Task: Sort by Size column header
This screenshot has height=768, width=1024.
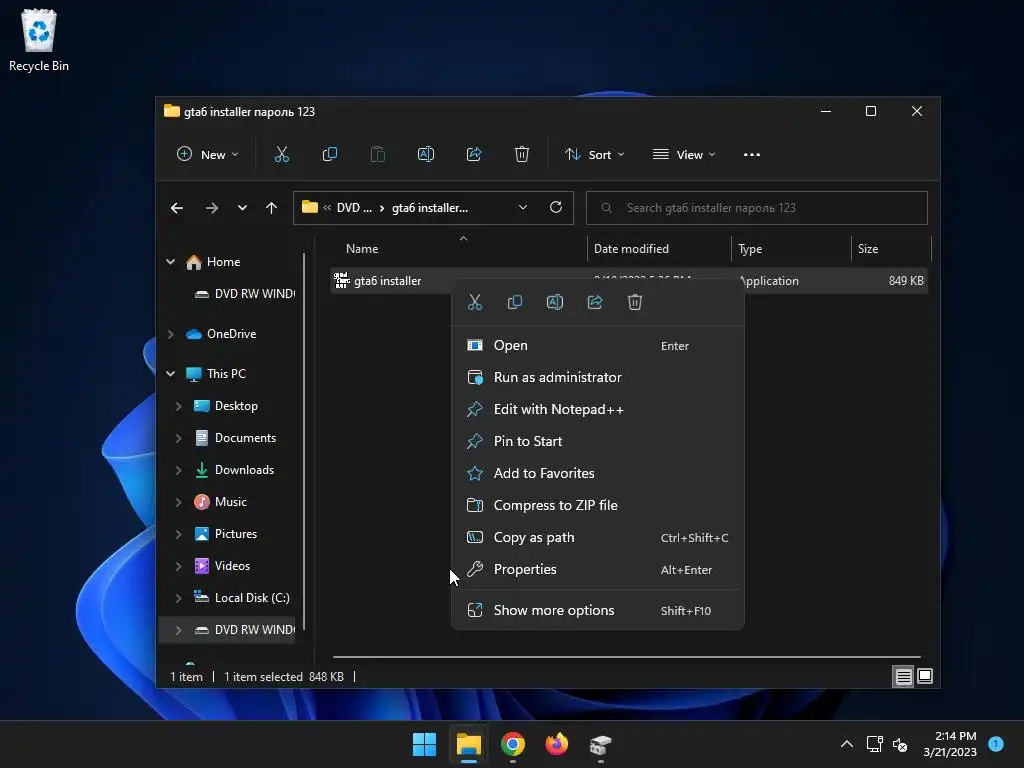Action: click(x=891, y=249)
